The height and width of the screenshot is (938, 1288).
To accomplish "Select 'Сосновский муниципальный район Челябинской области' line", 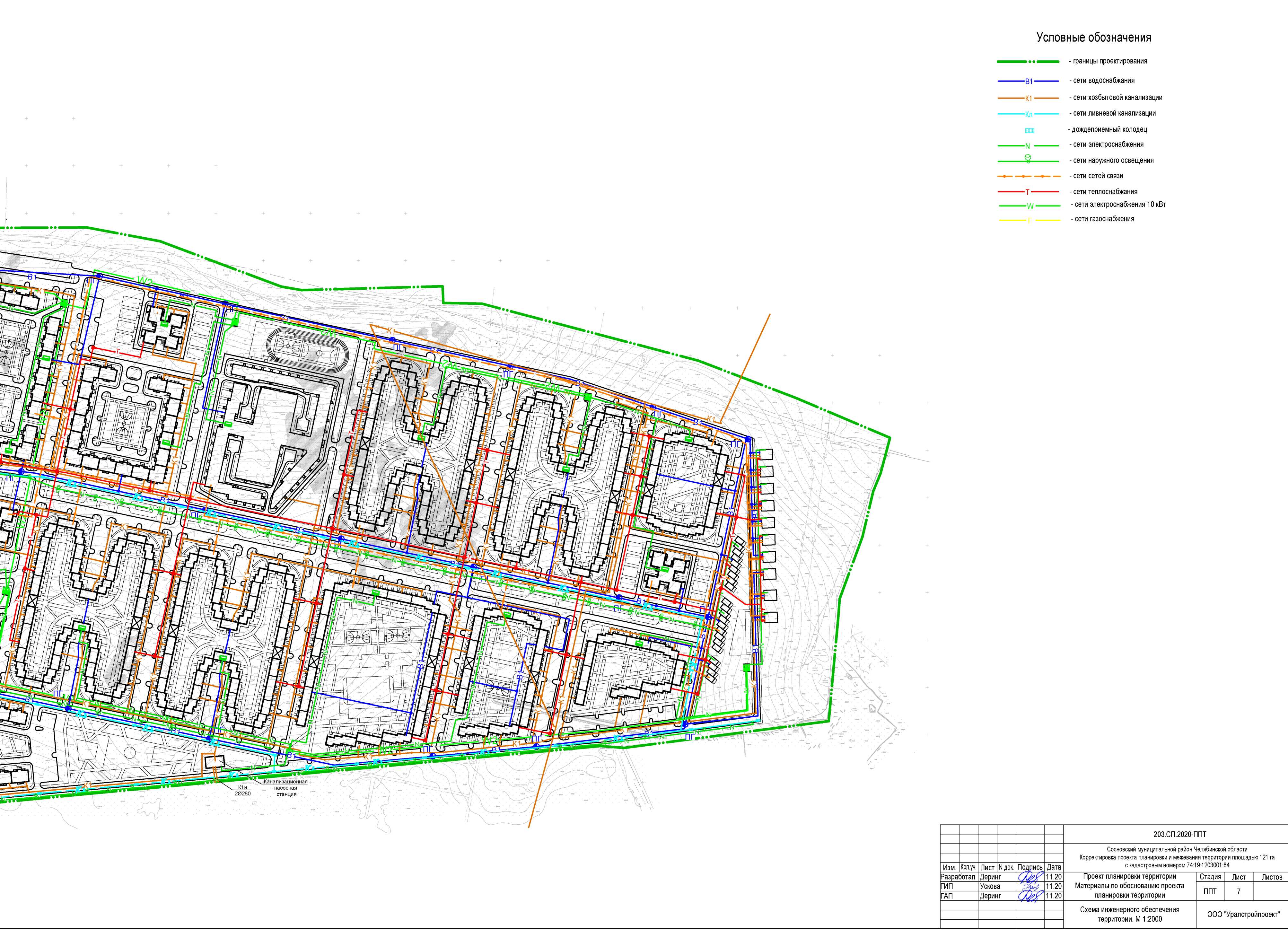I will coord(1177,849).
